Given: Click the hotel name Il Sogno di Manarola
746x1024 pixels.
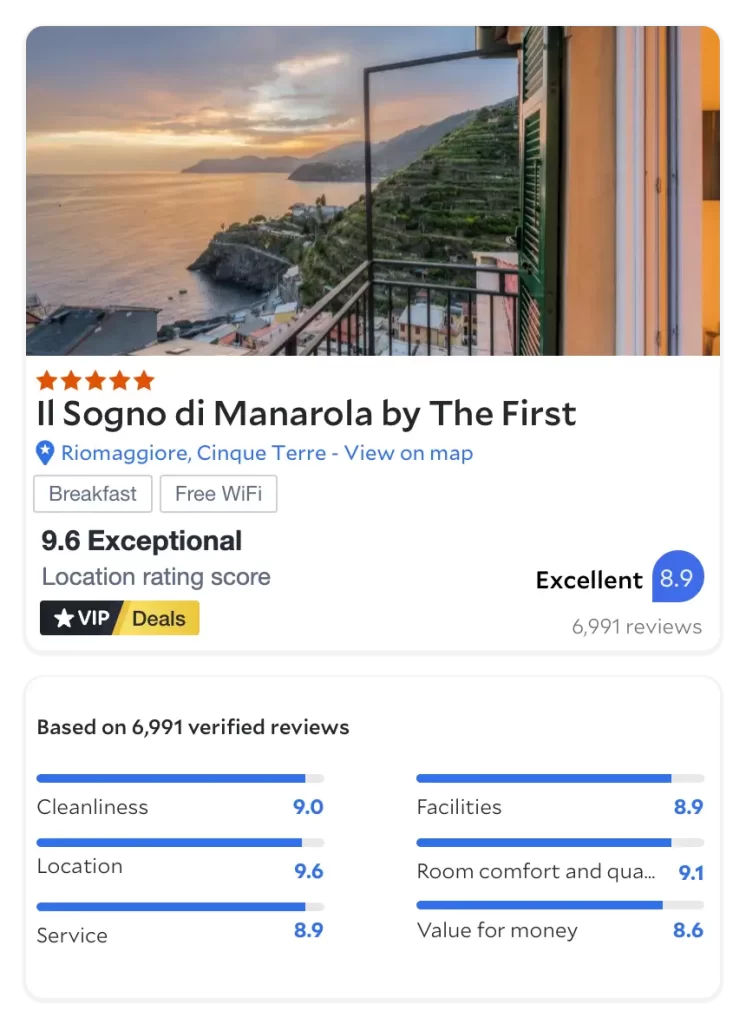Looking at the screenshot, I should (x=306, y=413).
